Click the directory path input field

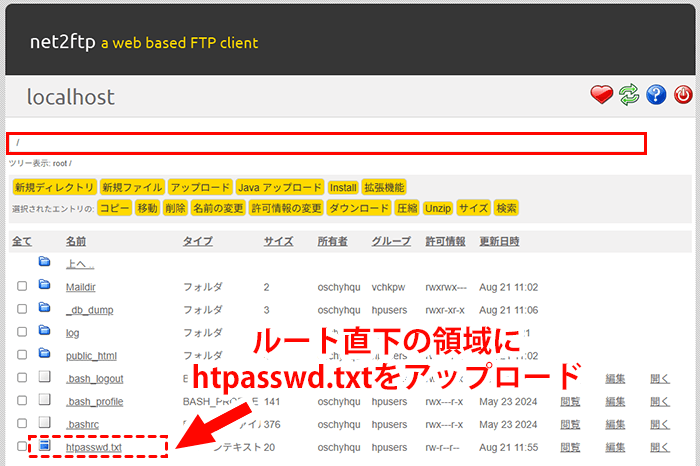(x=326, y=143)
